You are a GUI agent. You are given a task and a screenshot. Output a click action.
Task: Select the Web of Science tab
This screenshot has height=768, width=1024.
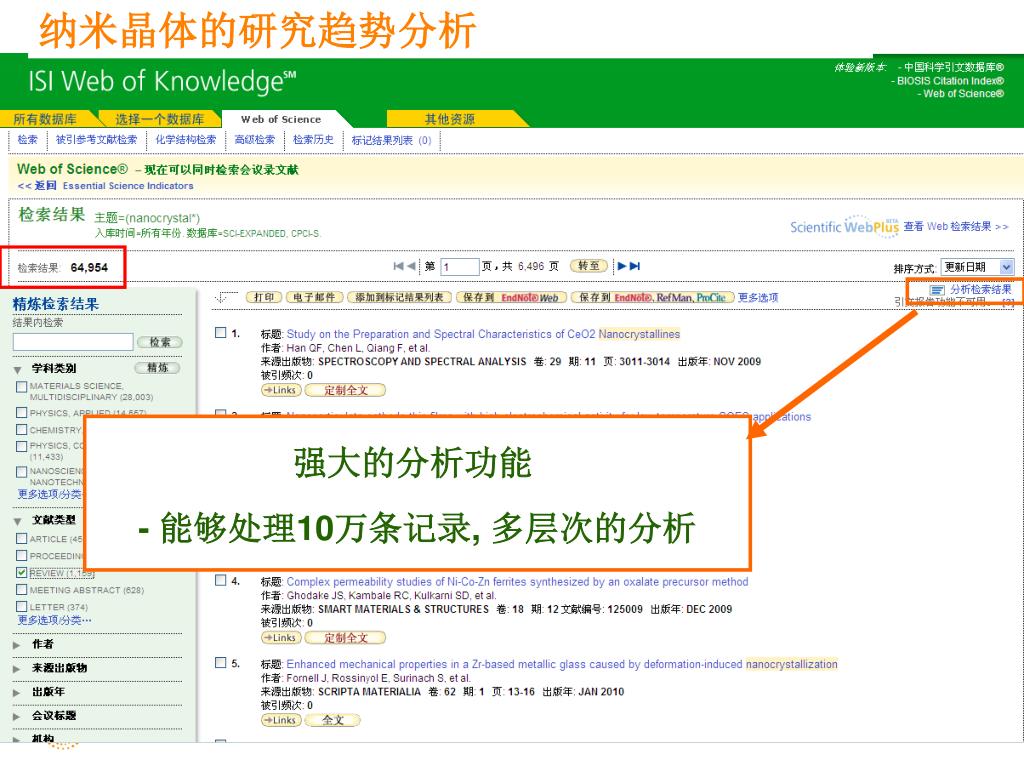[281, 119]
